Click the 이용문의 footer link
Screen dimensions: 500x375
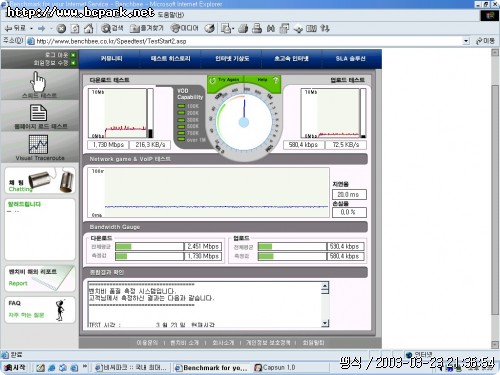[147, 343]
